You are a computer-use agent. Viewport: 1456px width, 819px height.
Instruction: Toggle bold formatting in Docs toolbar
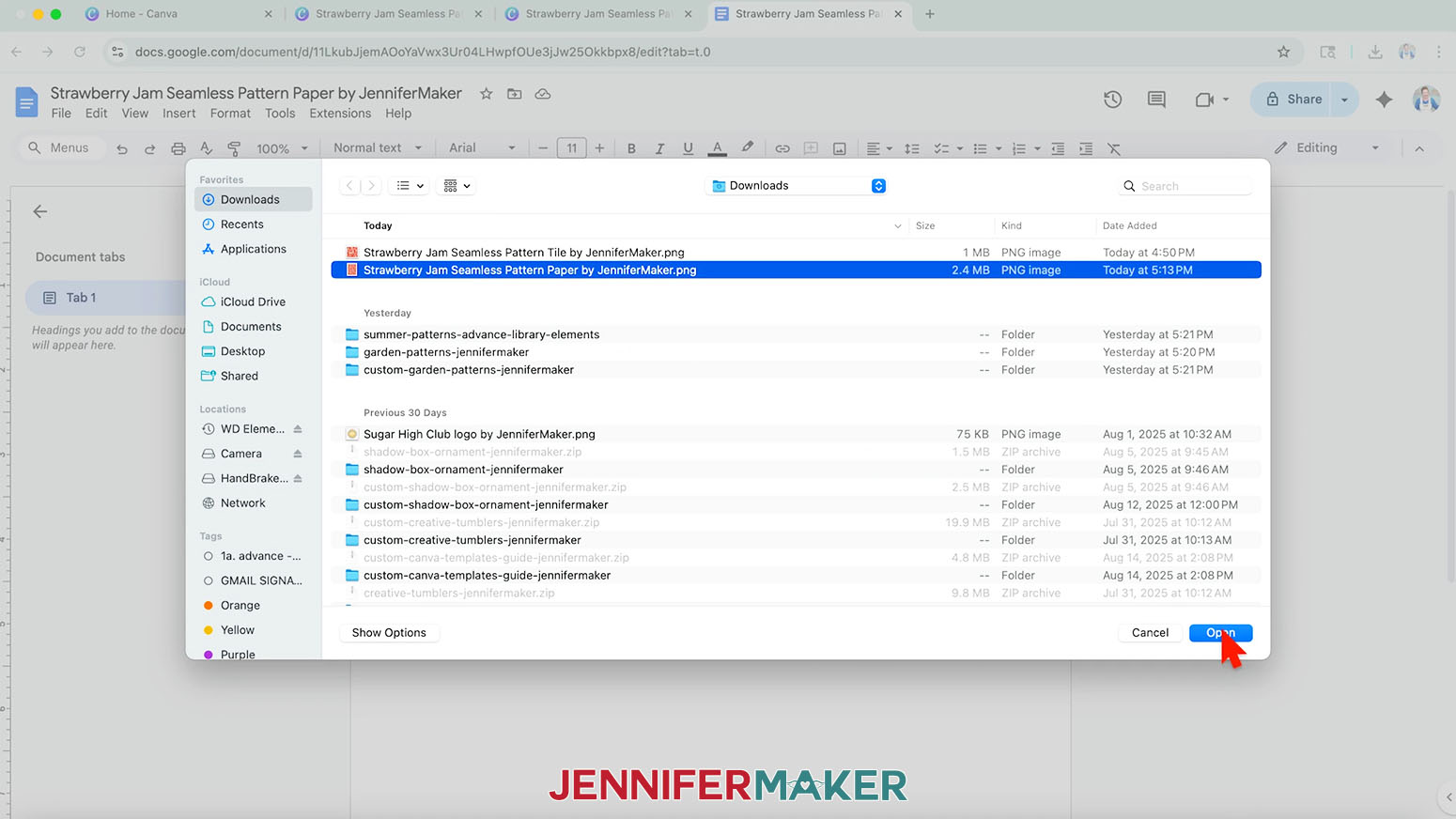click(x=631, y=148)
